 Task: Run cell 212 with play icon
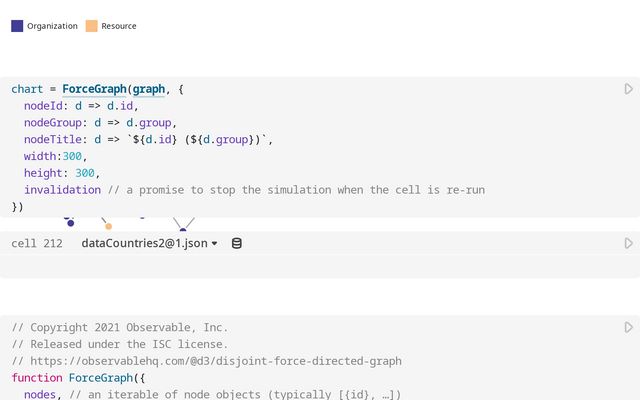[629, 243]
